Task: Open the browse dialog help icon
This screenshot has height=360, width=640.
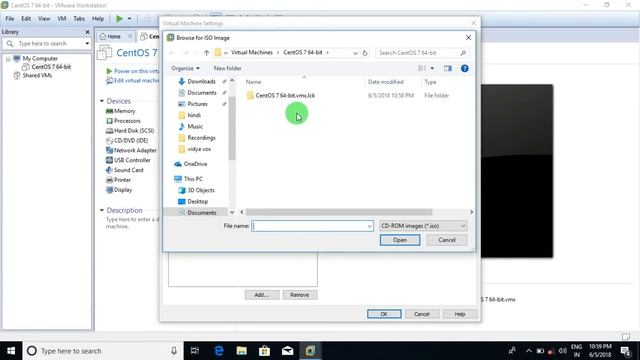Action: click(x=464, y=68)
